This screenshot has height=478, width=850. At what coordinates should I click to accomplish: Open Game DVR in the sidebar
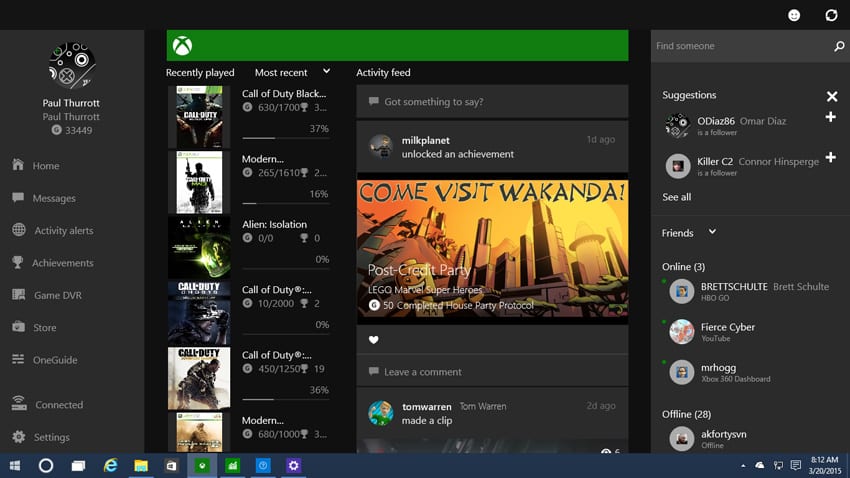click(47, 295)
